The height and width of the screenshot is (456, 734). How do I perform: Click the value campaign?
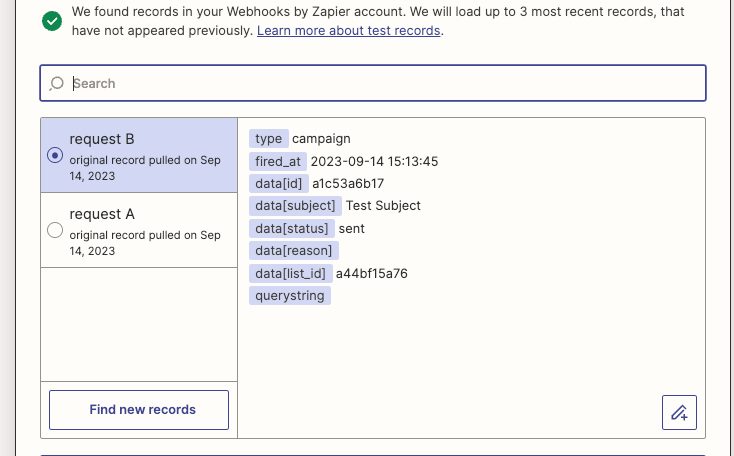click(321, 139)
